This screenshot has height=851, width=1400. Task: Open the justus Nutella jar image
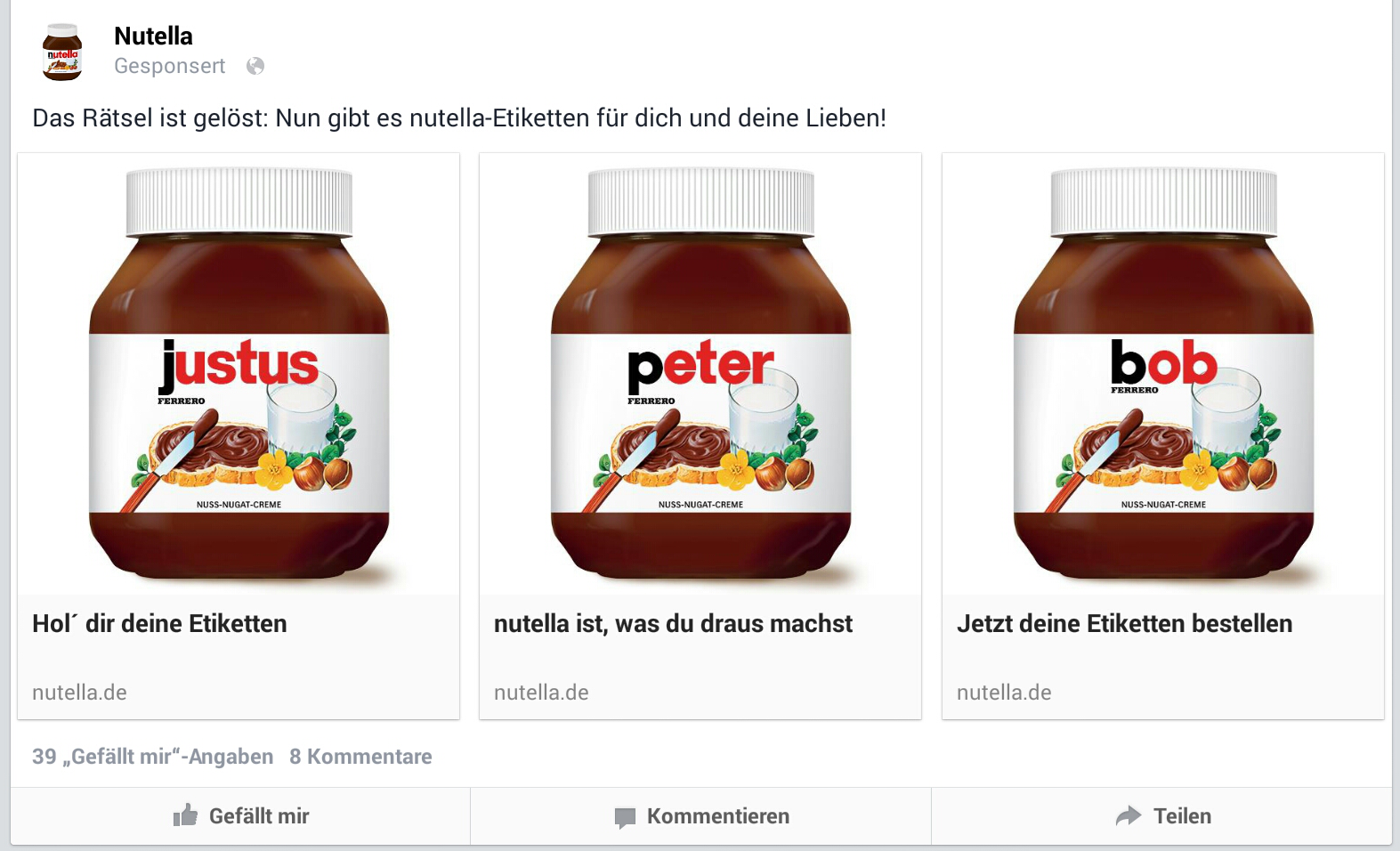[x=239, y=374]
